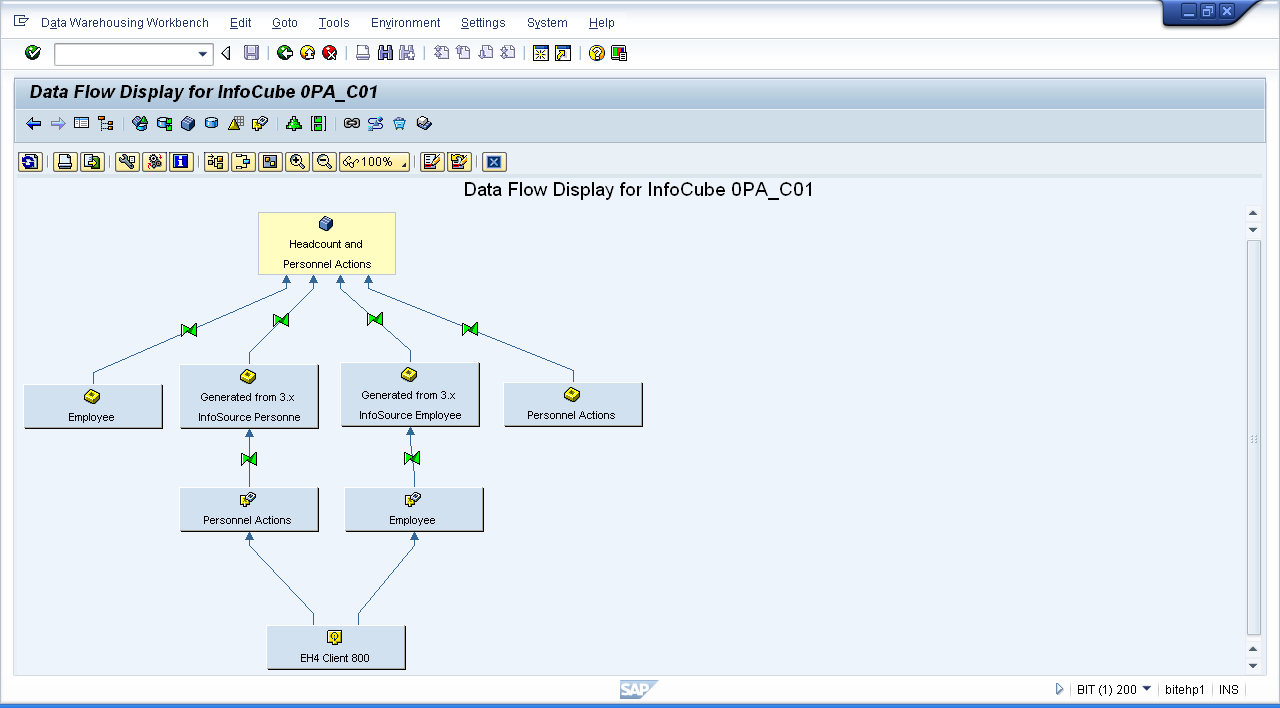Image resolution: width=1280 pixels, height=708 pixels.
Task: Close the graphic with the X icon
Action: point(493,162)
